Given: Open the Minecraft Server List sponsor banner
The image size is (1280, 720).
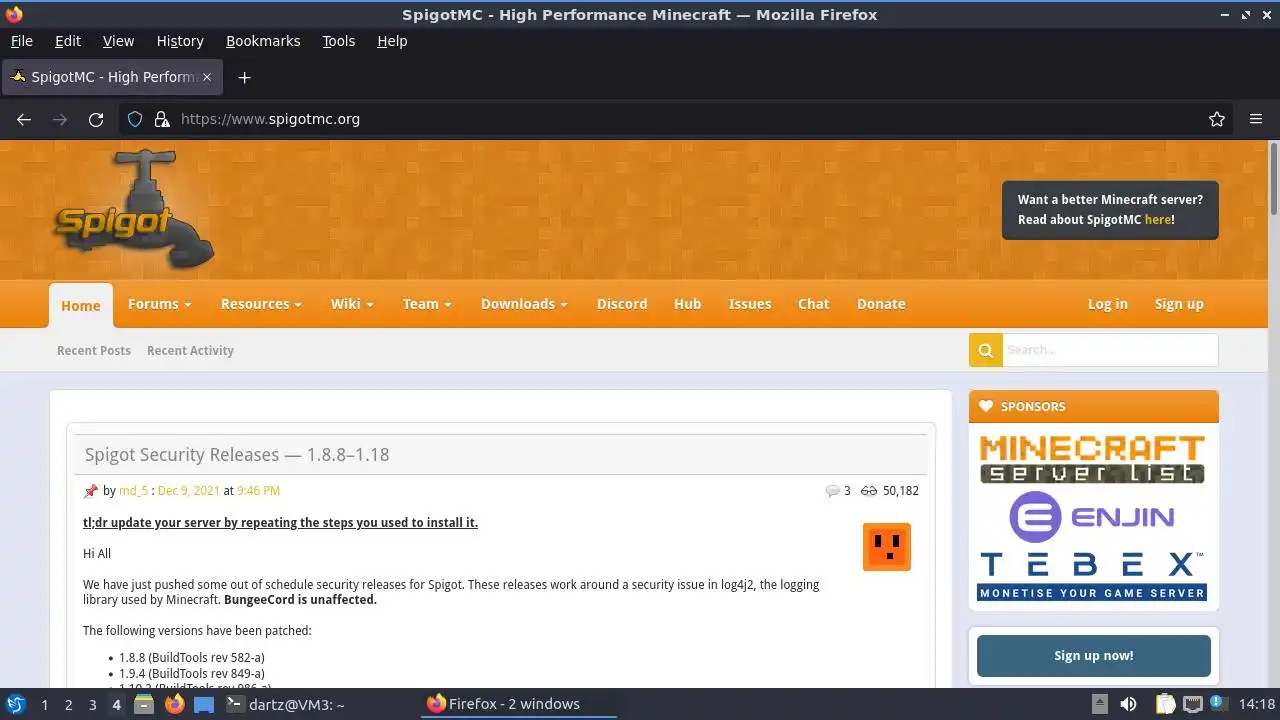Looking at the screenshot, I should point(1092,459).
